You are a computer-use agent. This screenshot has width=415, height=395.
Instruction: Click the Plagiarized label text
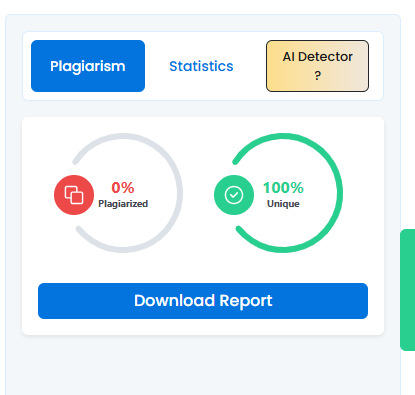(x=123, y=204)
